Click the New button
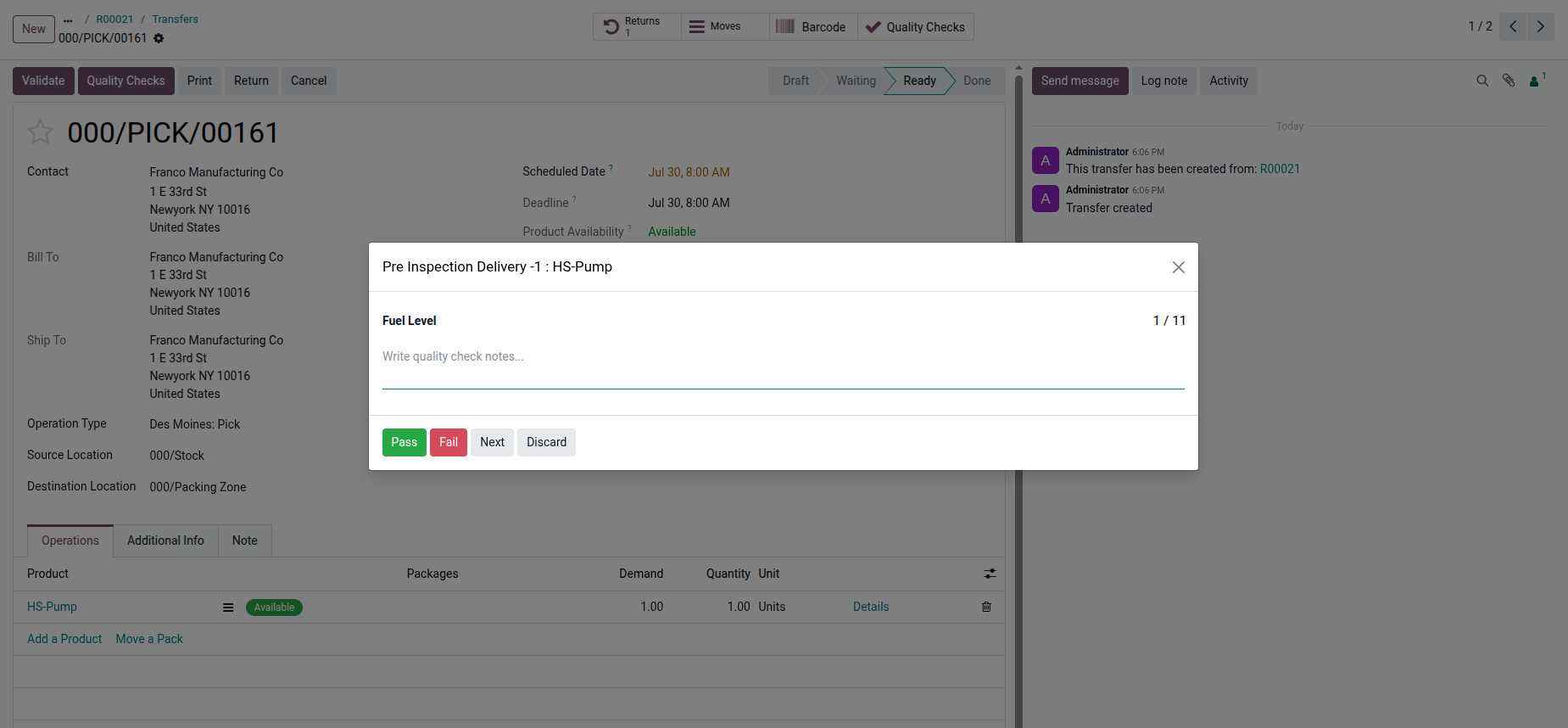Image resolution: width=1568 pixels, height=728 pixels. click(x=34, y=29)
